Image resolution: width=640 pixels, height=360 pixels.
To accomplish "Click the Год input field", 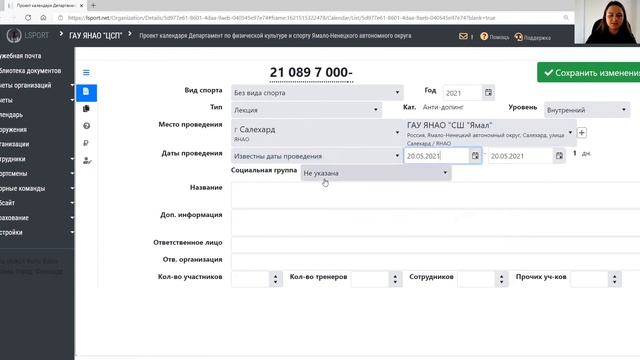I will coord(463,93).
